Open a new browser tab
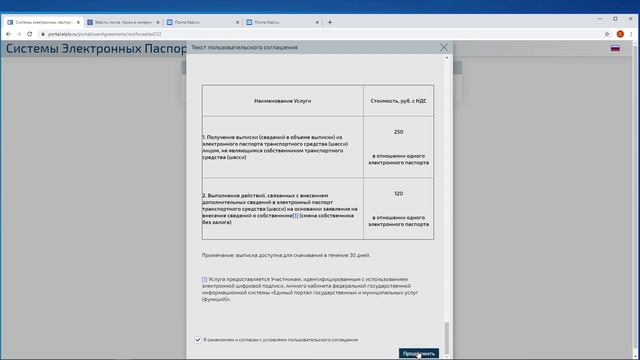Screen dimensions: 640x360 point(330,22)
